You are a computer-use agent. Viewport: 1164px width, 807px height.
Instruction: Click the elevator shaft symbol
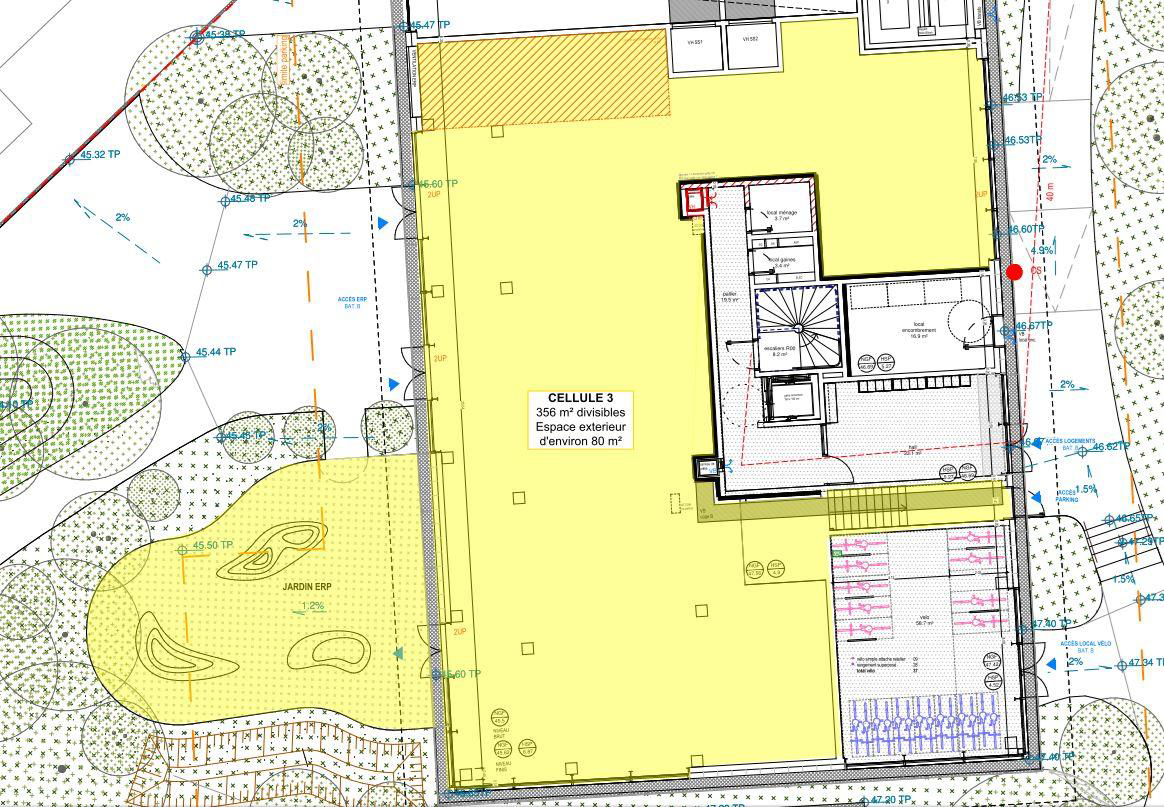(788, 402)
